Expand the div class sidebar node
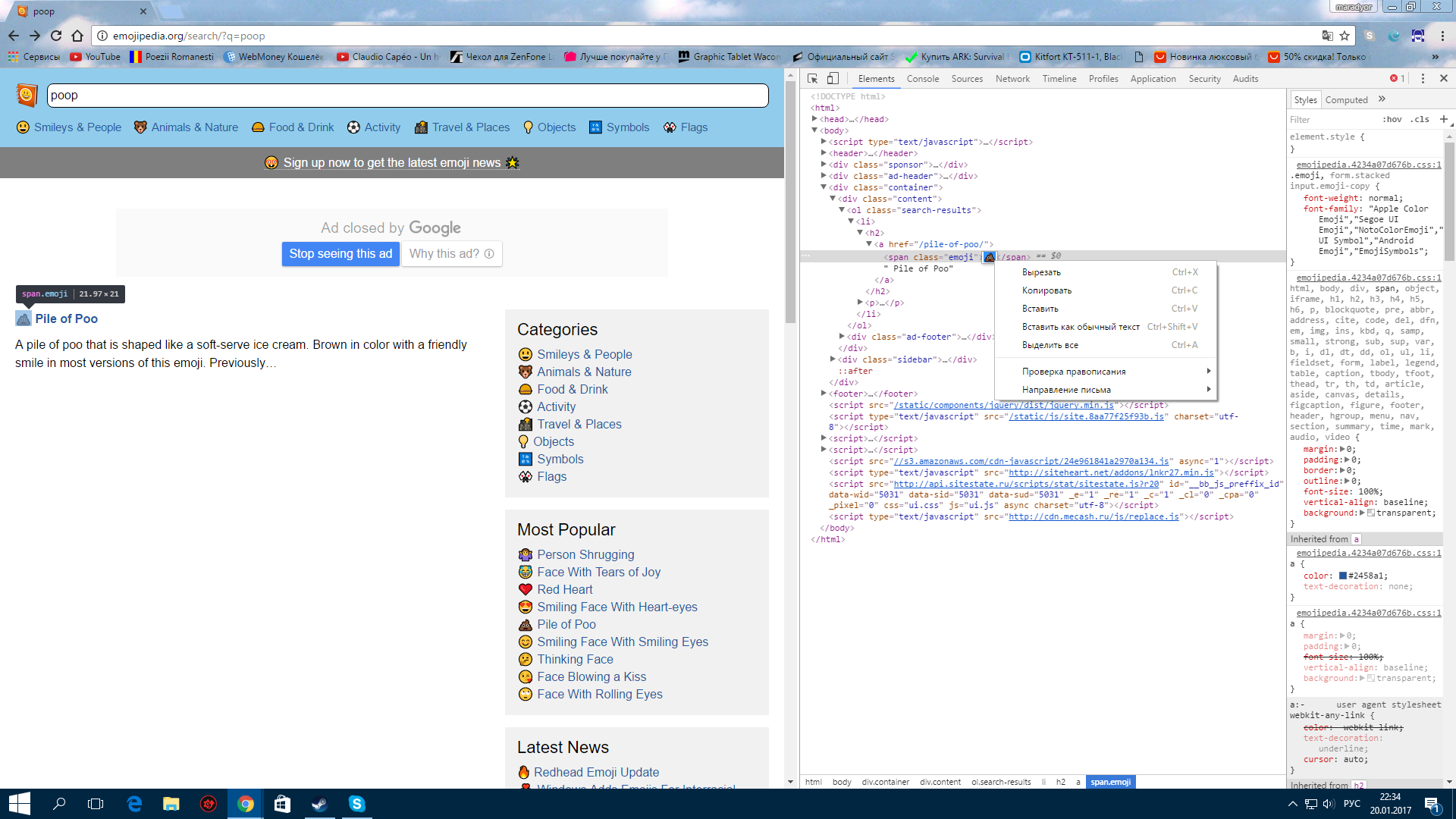The width and height of the screenshot is (1456, 819). click(x=833, y=359)
